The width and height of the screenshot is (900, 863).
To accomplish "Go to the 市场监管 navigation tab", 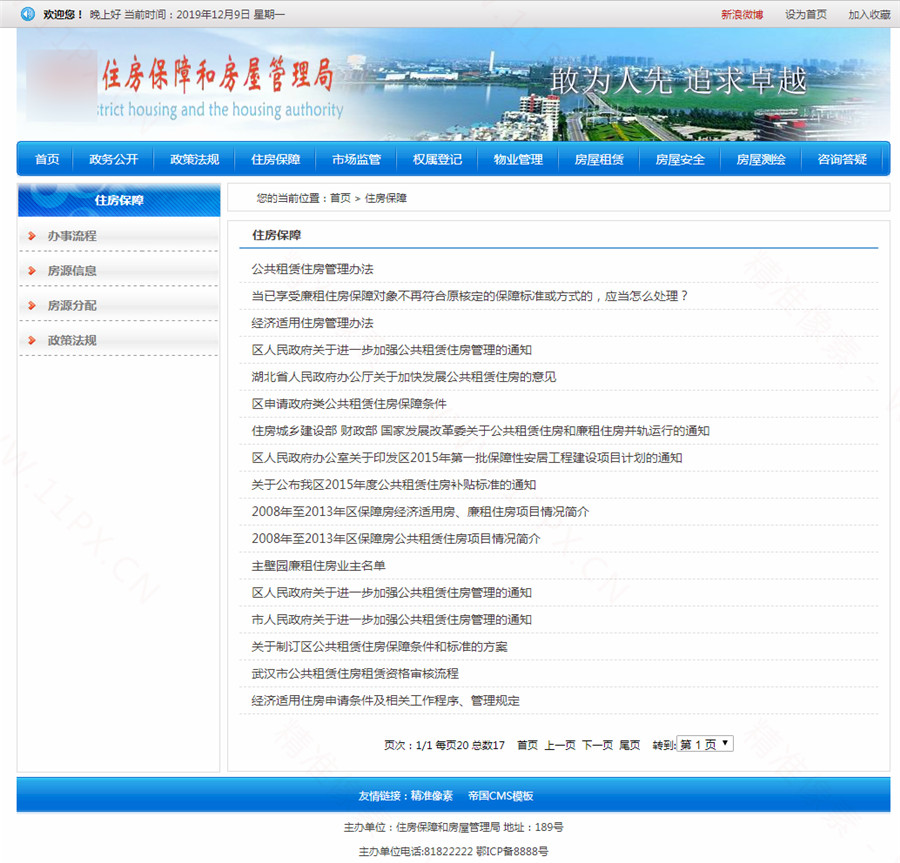I will [x=356, y=159].
